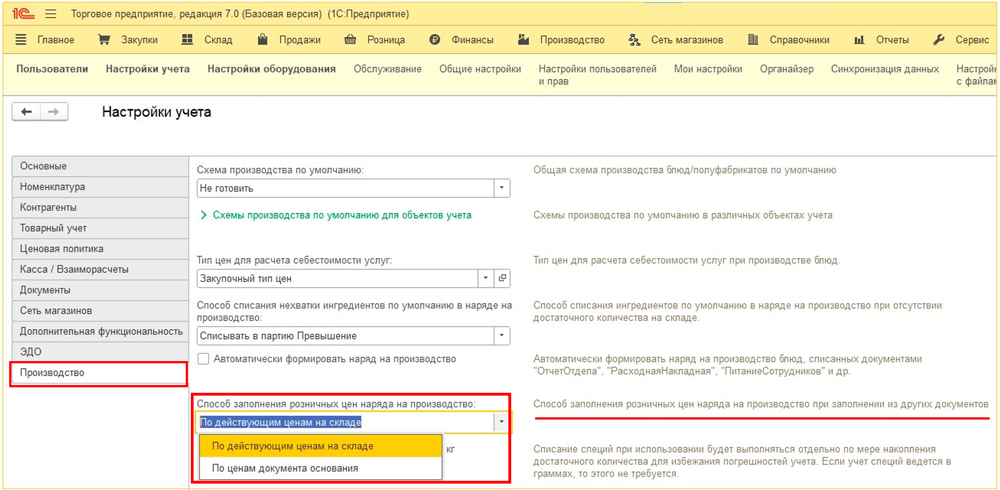Click the forward navigation arrow
The height and width of the screenshot is (490, 1000).
coord(54,112)
